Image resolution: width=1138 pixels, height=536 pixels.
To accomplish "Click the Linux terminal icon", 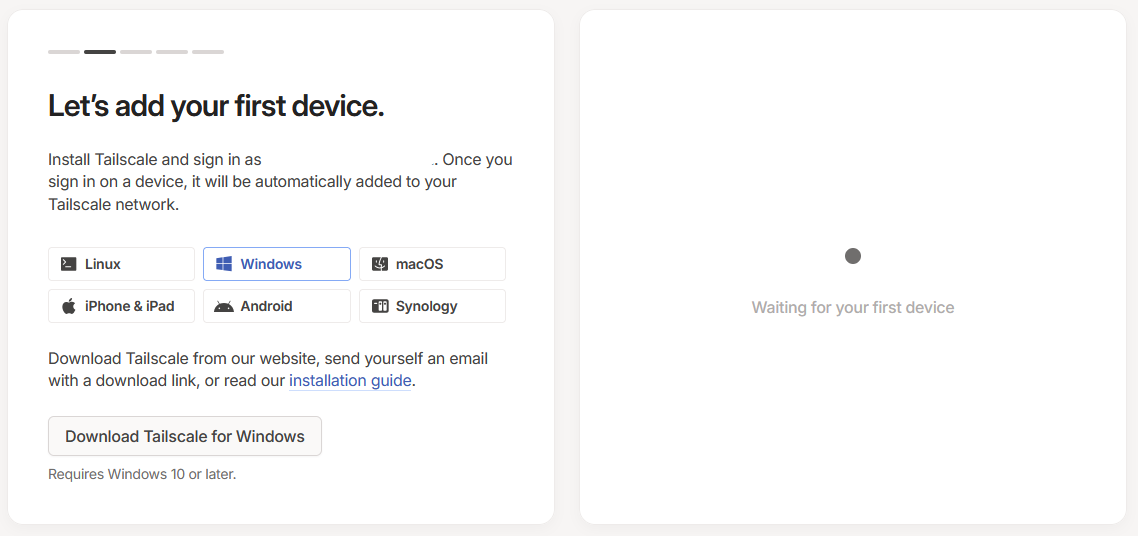I will point(69,264).
